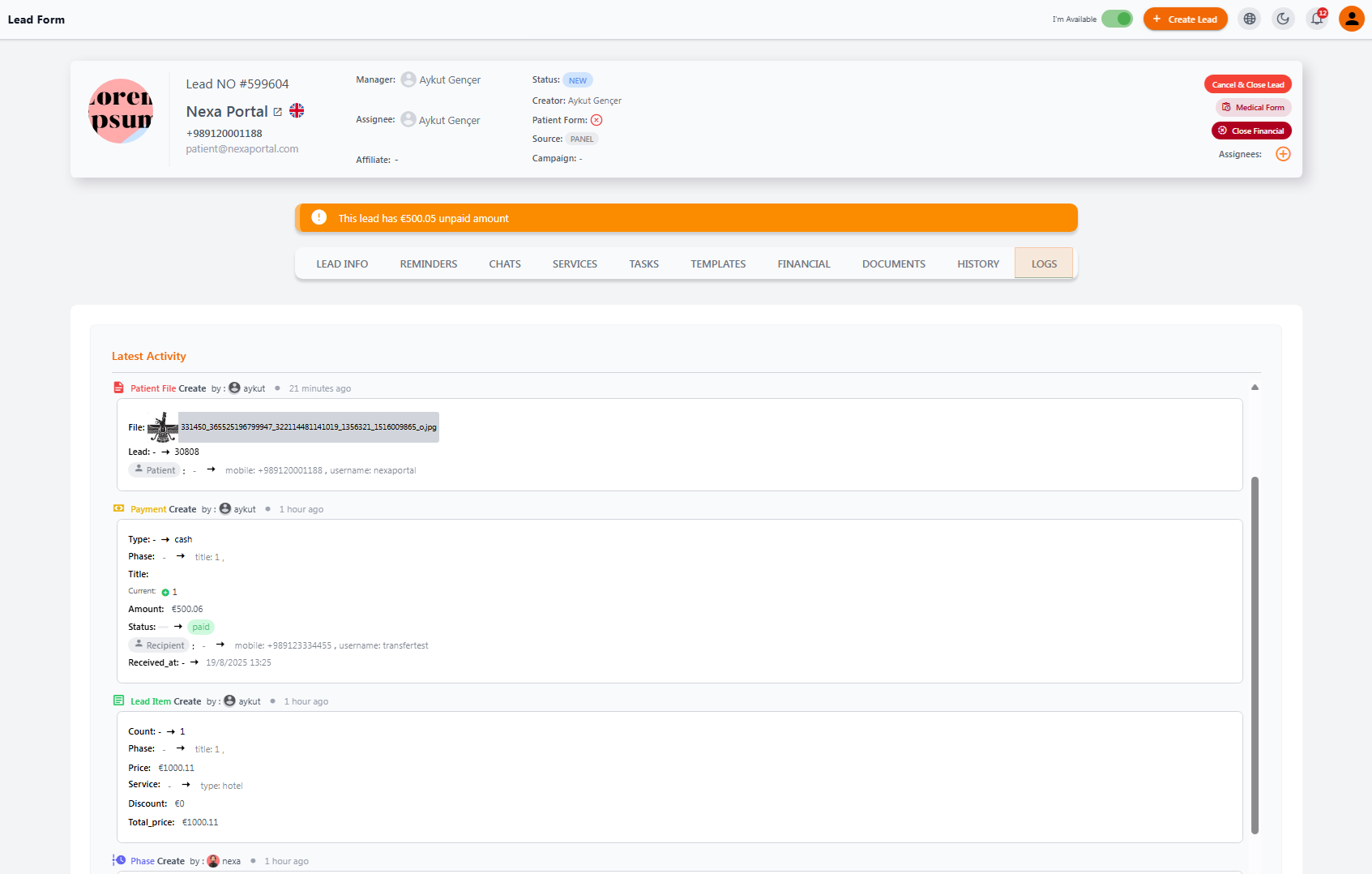Open the language globe icon
1372x874 pixels.
point(1250,19)
